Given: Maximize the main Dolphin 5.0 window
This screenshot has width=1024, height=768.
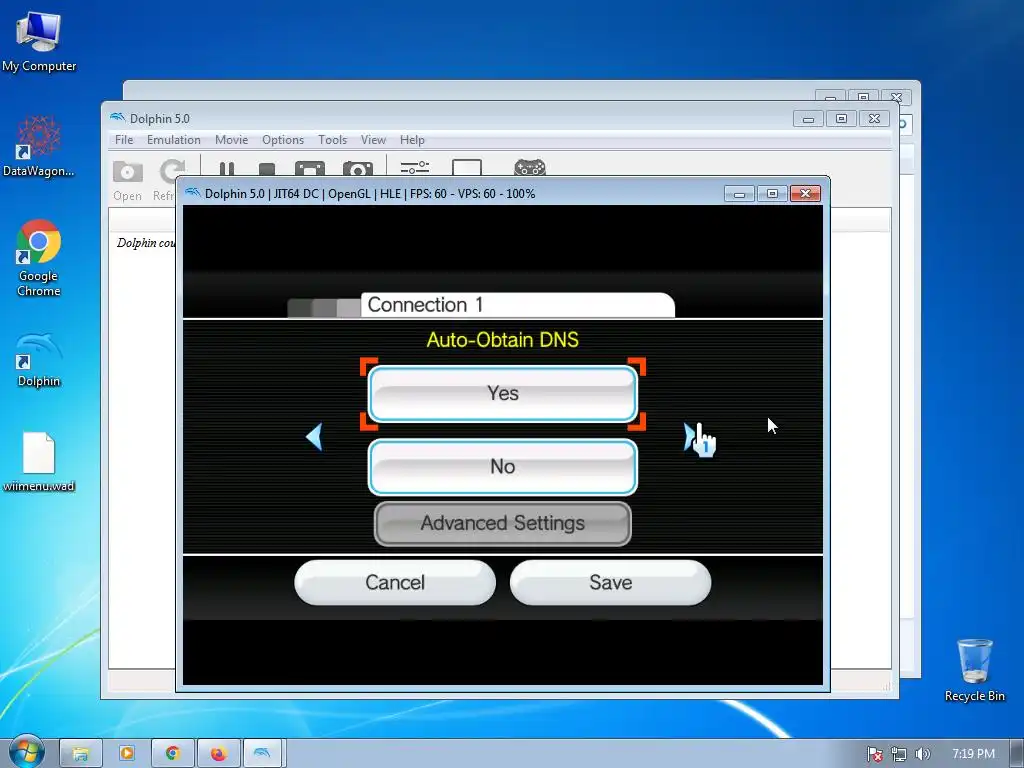Looking at the screenshot, I should click(x=841, y=119).
